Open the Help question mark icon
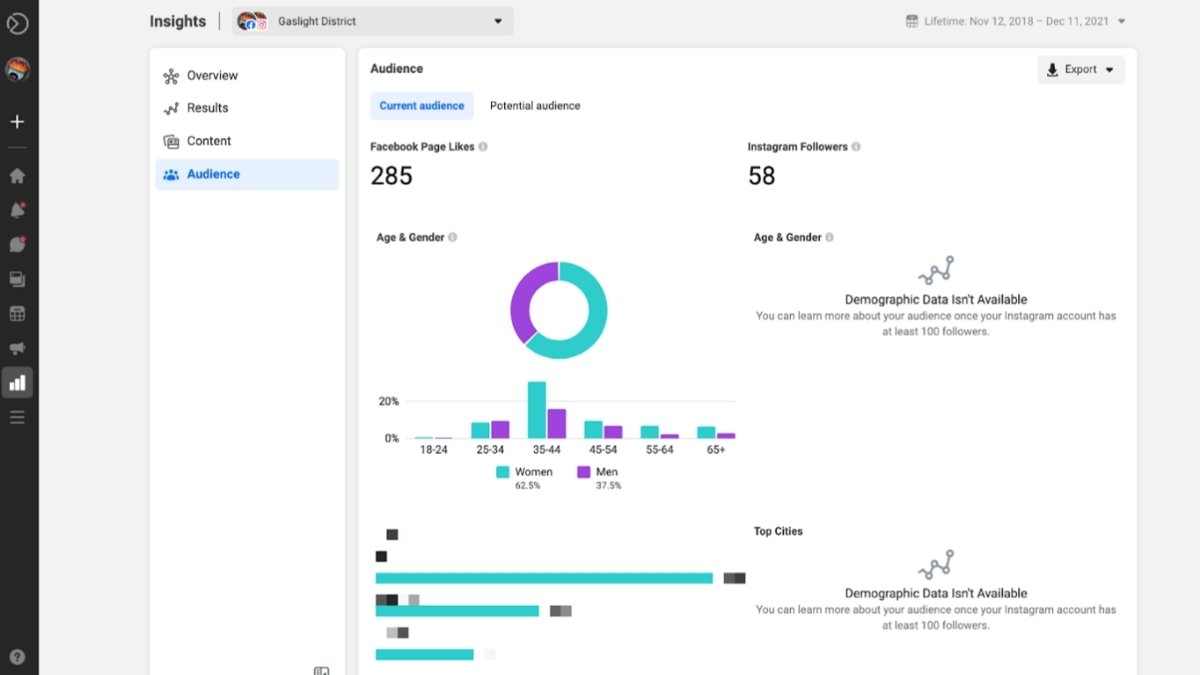This screenshot has height=675, width=1200. [x=17, y=657]
